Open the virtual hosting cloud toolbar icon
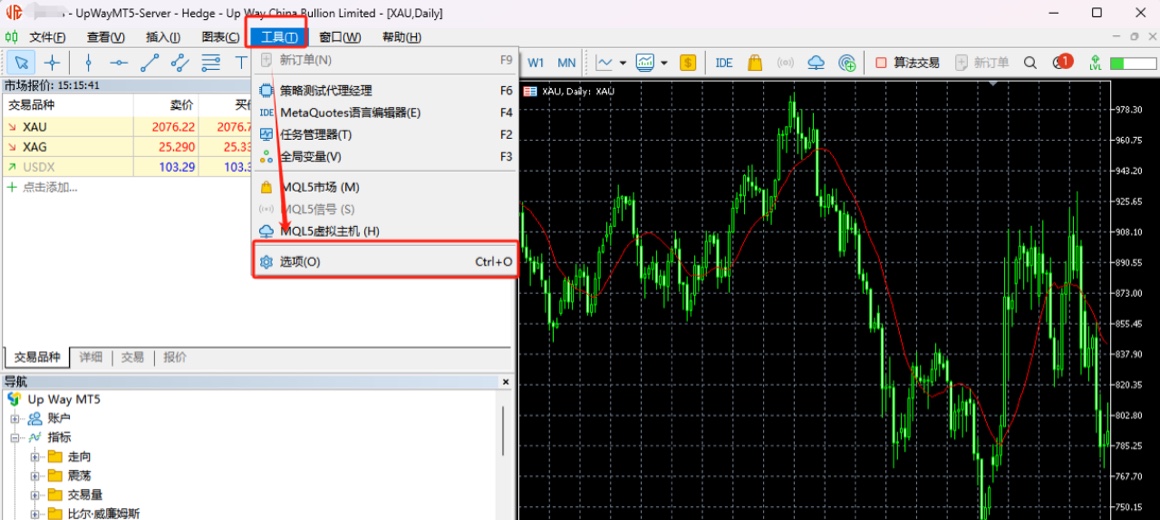The width and height of the screenshot is (1160, 520). 816,63
